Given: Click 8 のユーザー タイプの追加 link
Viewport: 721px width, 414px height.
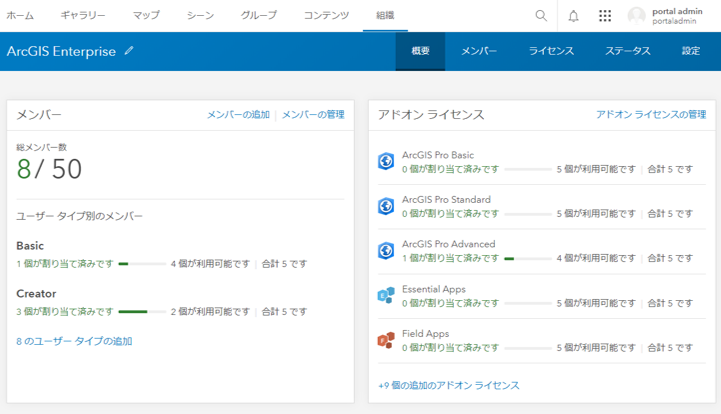Looking at the screenshot, I should click(x=74, y=341).
